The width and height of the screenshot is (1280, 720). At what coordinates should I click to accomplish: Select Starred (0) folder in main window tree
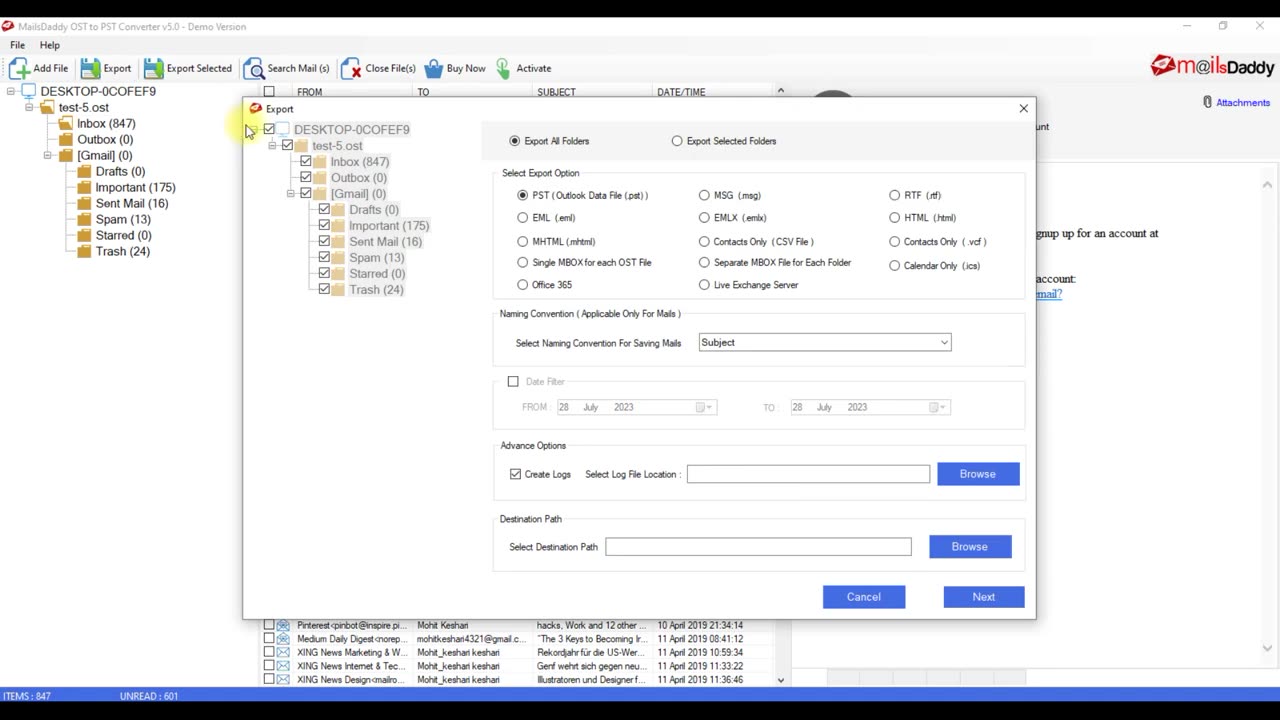123,236
